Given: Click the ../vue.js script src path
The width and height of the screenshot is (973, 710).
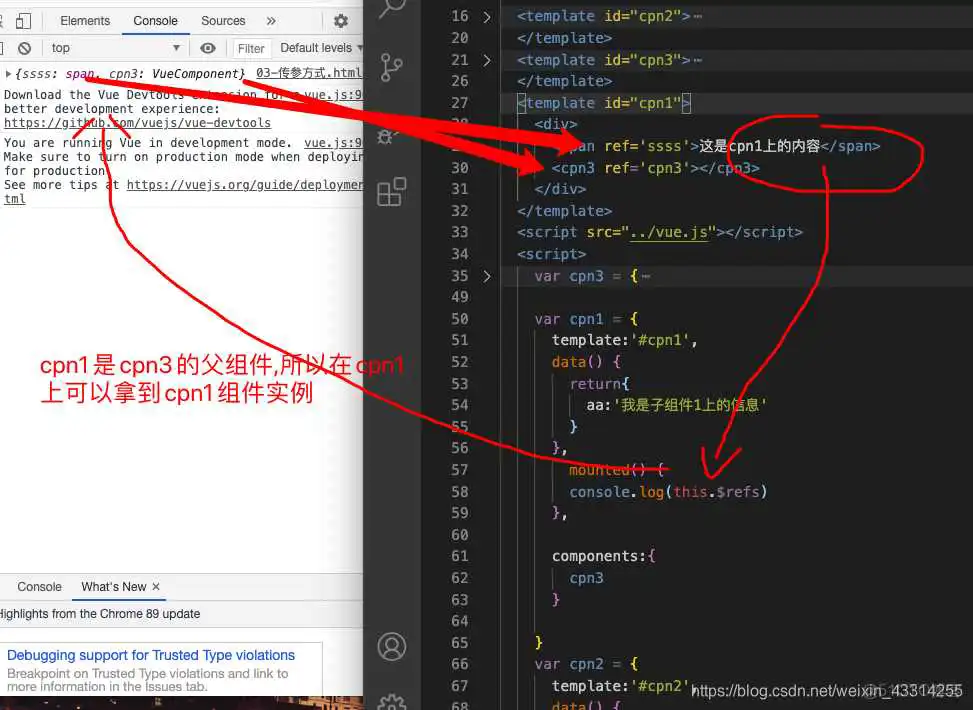Looking at the screenshot, I should (668, 233).
